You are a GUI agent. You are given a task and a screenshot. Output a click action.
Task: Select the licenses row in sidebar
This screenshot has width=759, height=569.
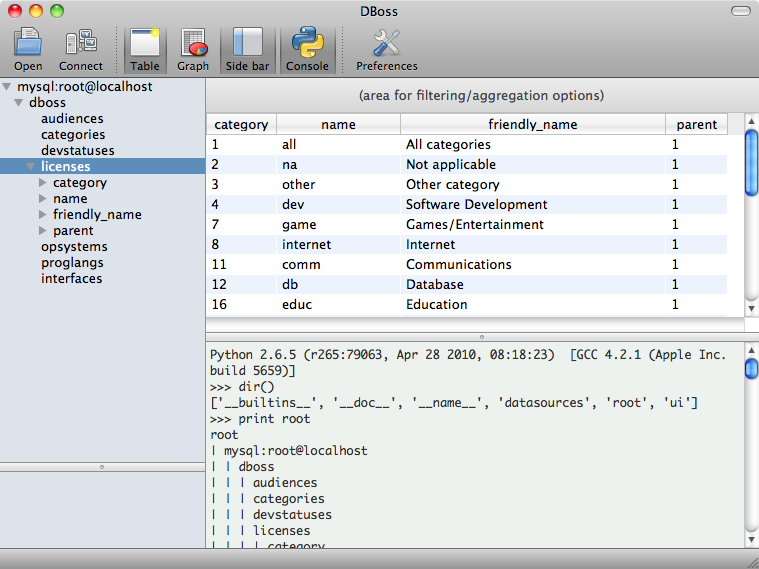point(103,166)
